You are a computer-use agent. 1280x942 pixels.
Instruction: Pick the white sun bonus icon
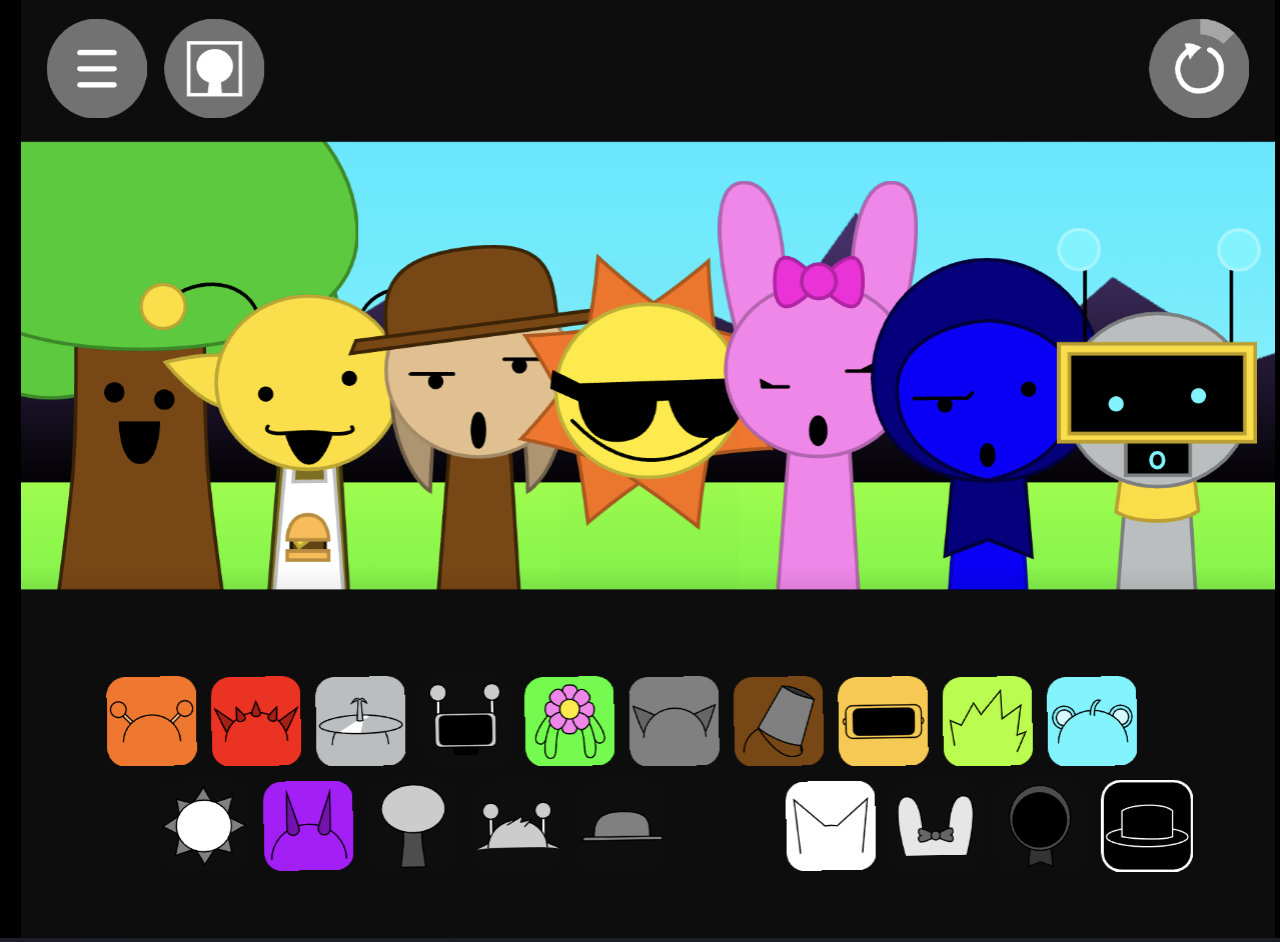(203, 826)
